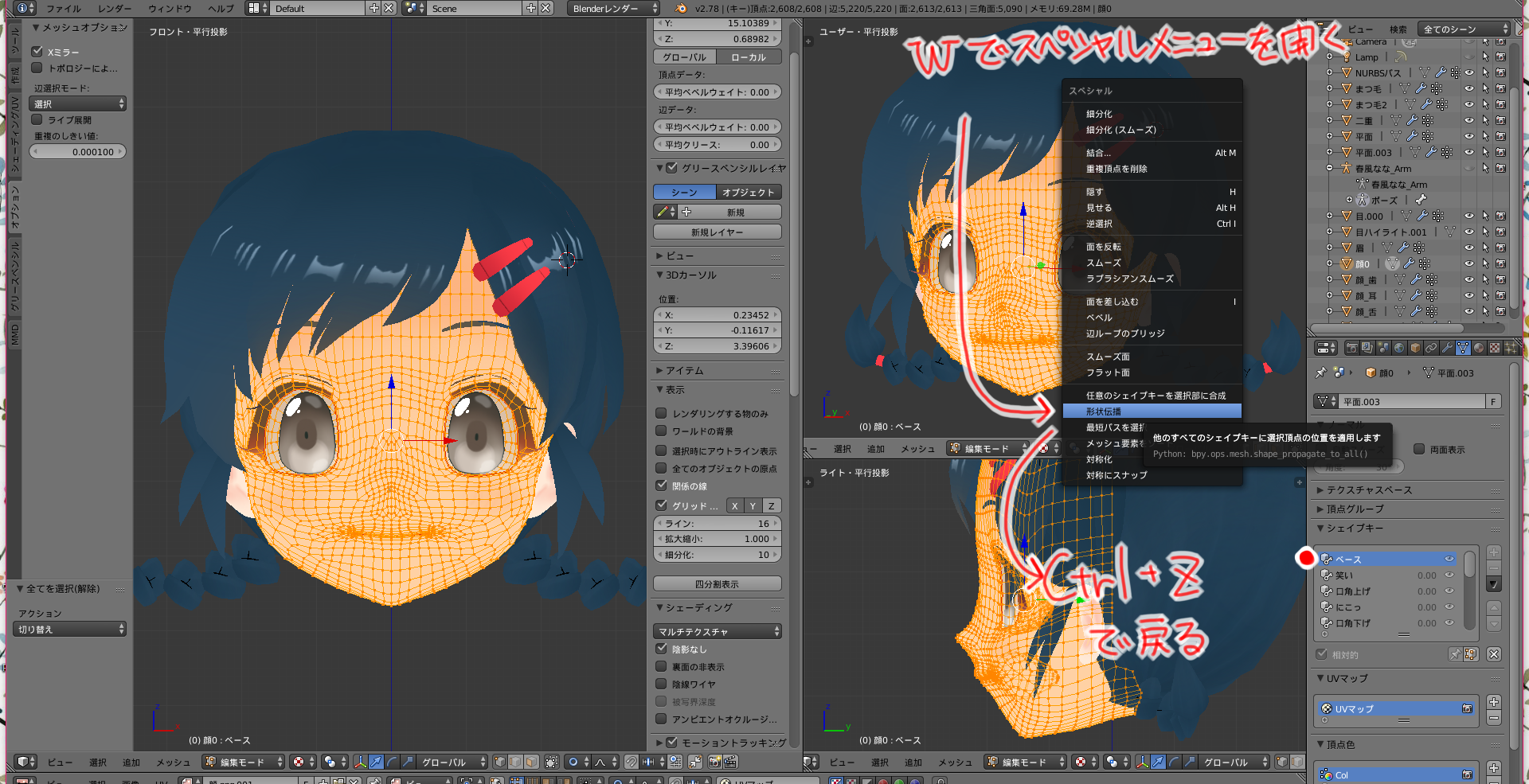This screenshot has height=784, width=1529.
Task: Open the render properties tab (camera icon)
Action: [x=1351, y=348]
